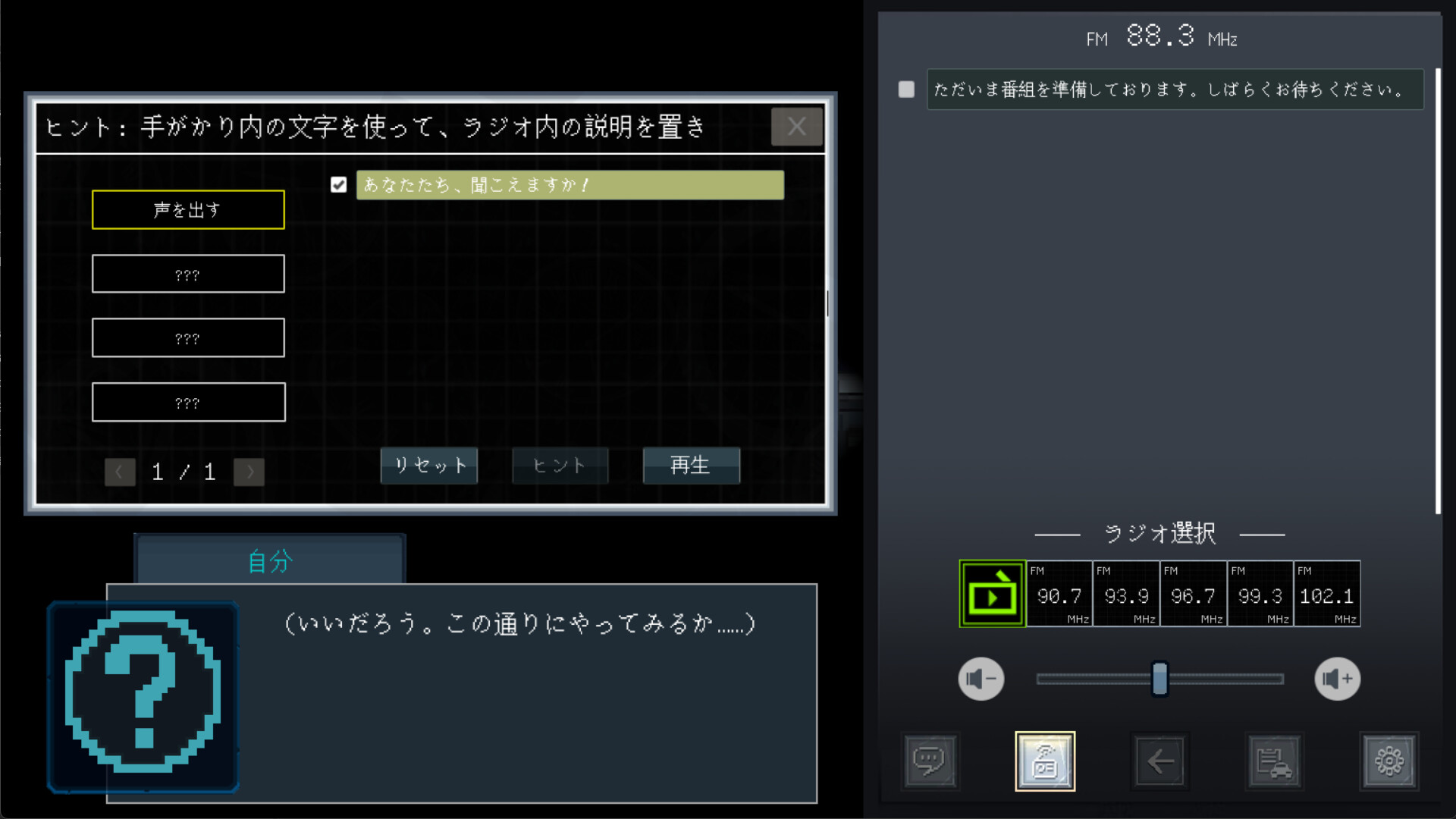The image size is (1456, 819).
Task: Click the ただいま番組を準備しております message
Action: (x=1175, y=89)
